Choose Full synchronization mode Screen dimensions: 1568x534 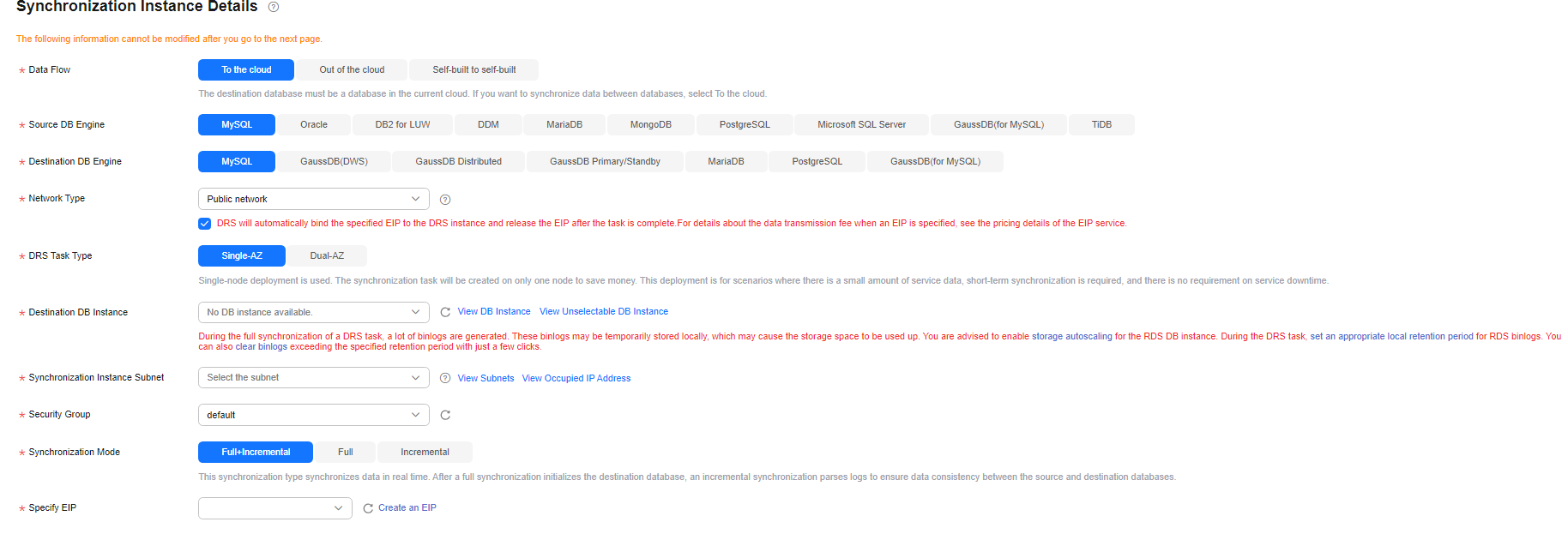click(345, 452)
